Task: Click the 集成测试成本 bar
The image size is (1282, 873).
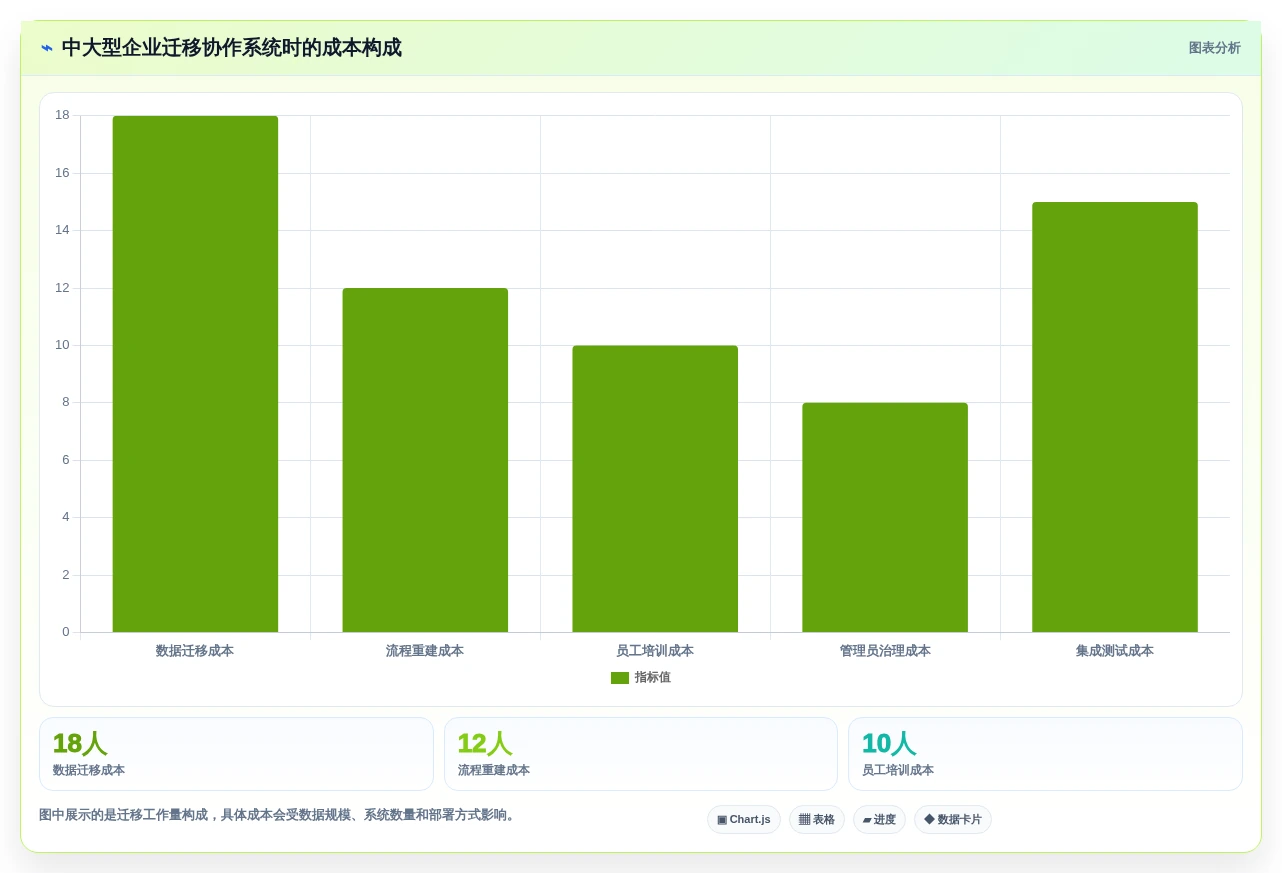Action: point(1115,417)
